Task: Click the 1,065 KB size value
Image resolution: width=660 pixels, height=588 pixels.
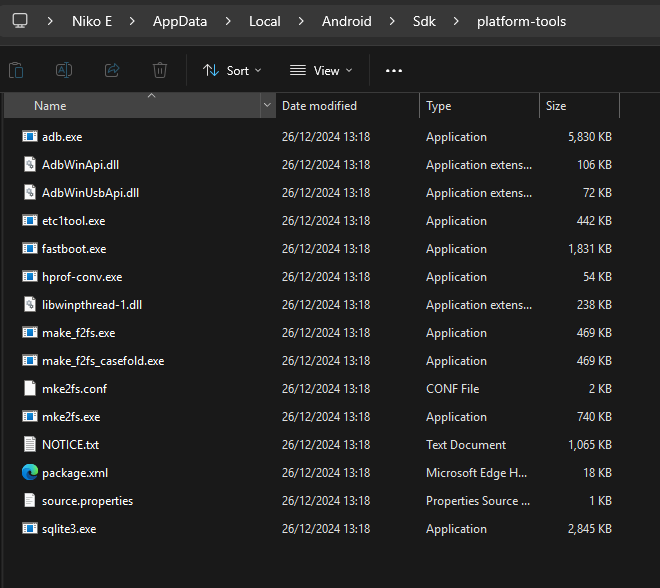Action: coord(589,445)
